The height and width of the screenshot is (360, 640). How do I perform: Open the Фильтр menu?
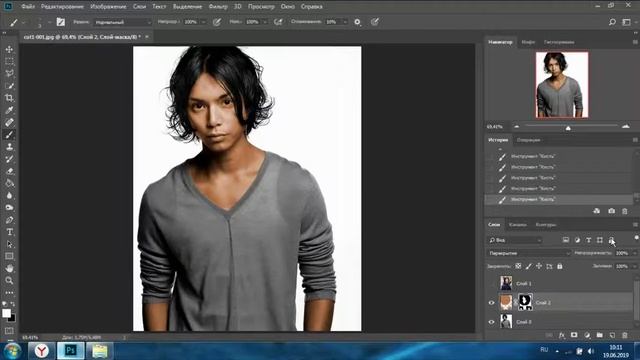[218, 7]
